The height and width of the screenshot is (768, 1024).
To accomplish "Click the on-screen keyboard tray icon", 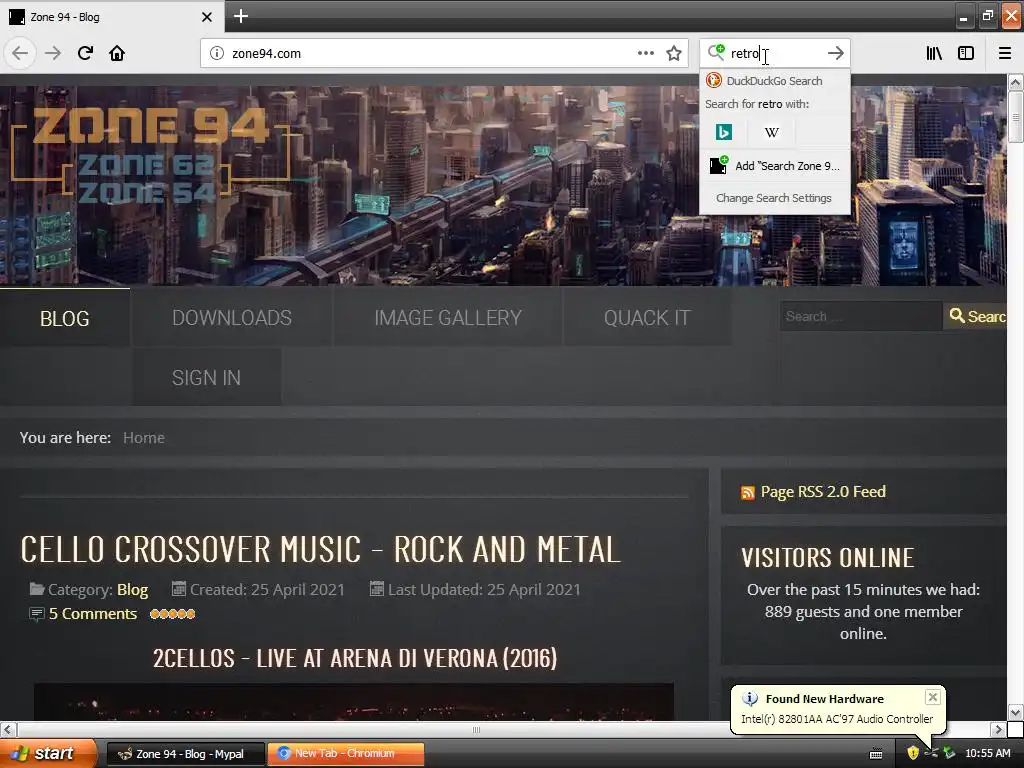I will (x=876, y=754).
